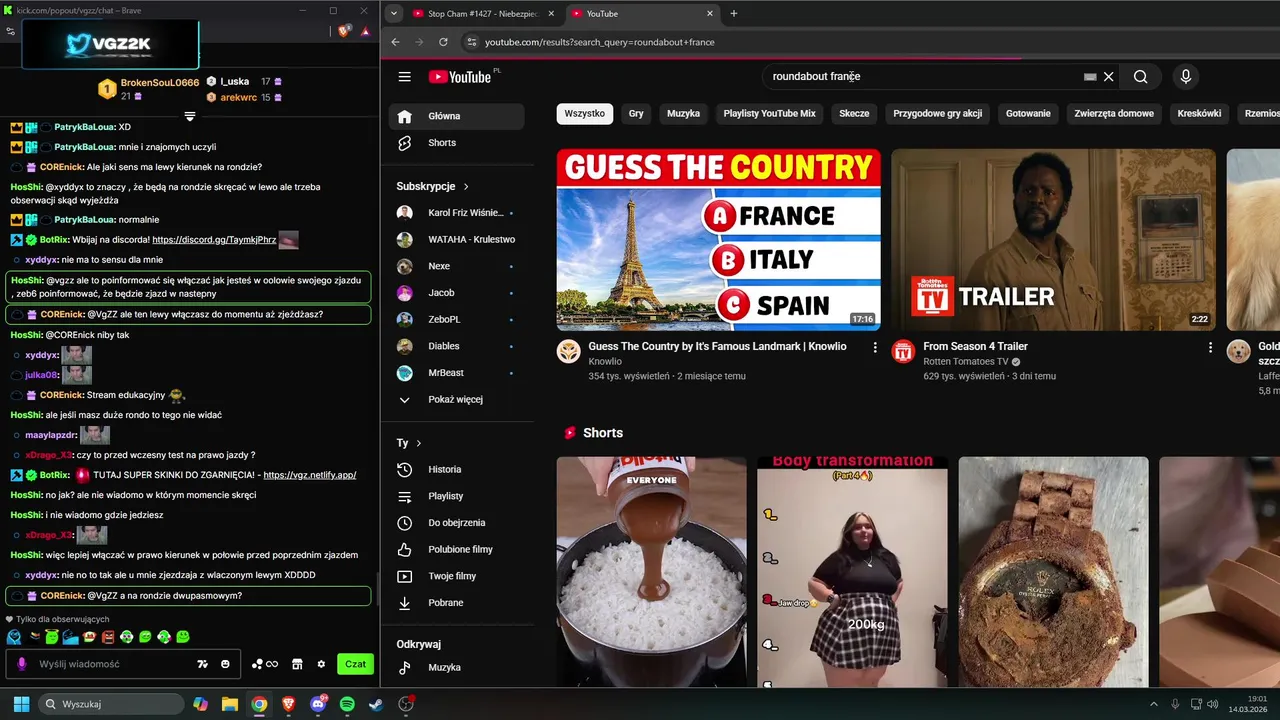Open the vgz.netlify.app link in chat
Screen dimensions: 1280x720
click(x=310, y=475)
